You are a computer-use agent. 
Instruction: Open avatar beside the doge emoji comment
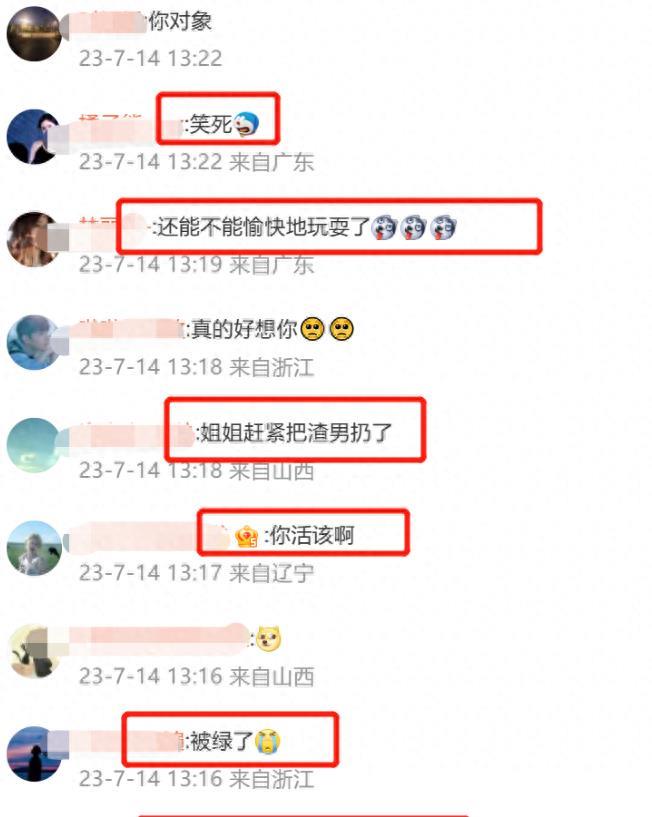(x=34, y=651)
